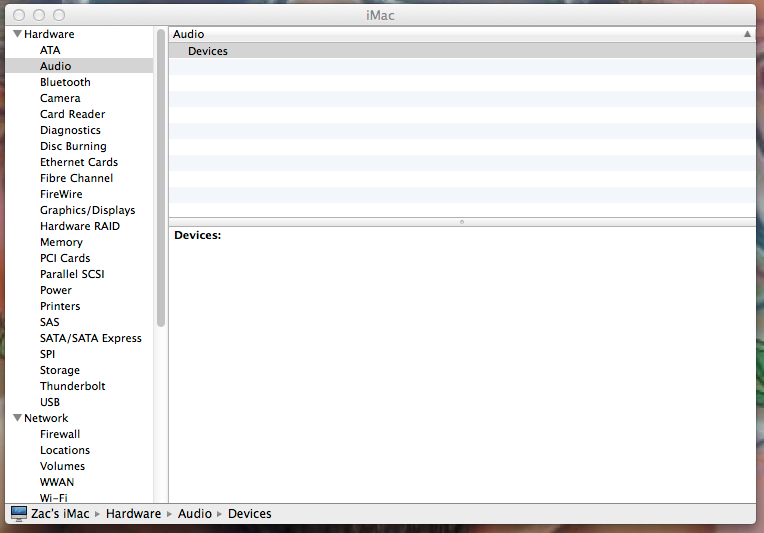This screenshot has height=533, width=764.
Task: Open Disc Burning entry
Action: tap(73, 146)
